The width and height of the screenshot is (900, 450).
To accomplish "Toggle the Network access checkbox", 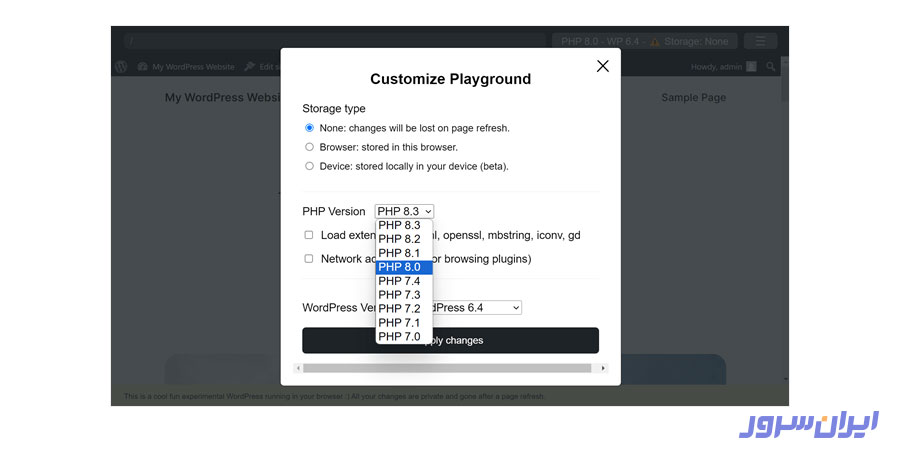I will tap(309, 258).
